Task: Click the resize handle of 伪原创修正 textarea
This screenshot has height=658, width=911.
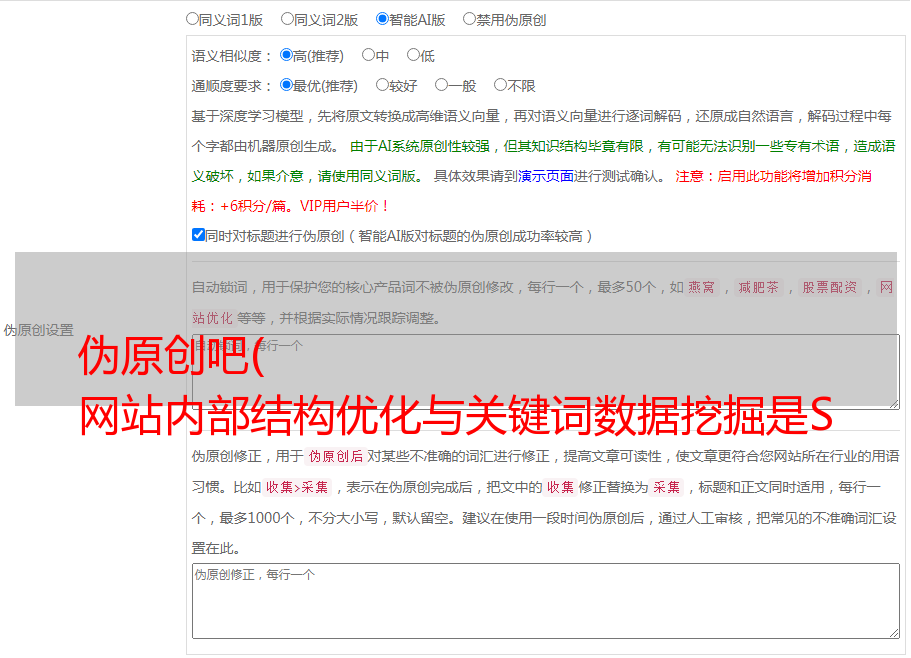Action: tap(894, 633)
